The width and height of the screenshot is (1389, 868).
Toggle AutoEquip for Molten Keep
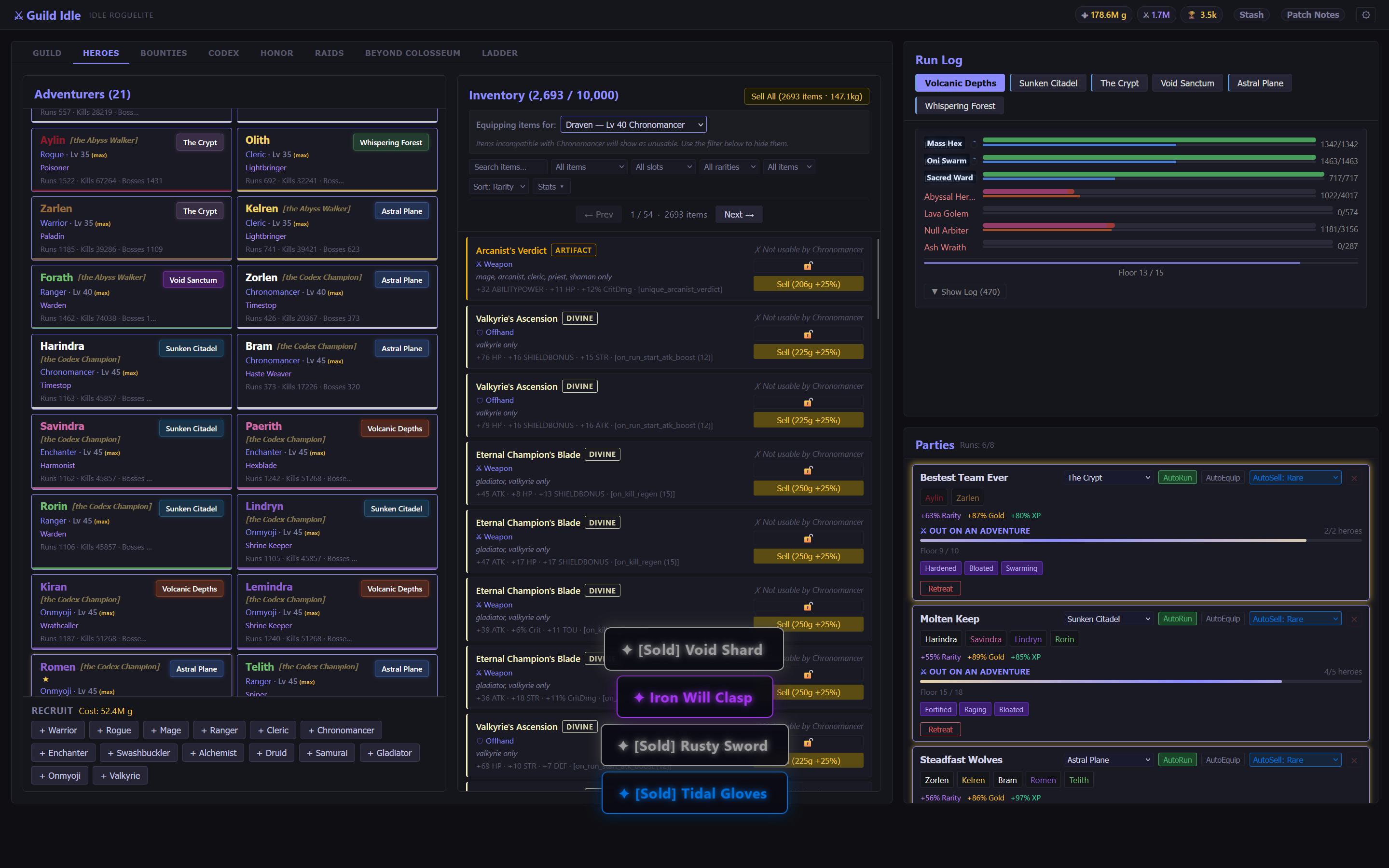1223,619
